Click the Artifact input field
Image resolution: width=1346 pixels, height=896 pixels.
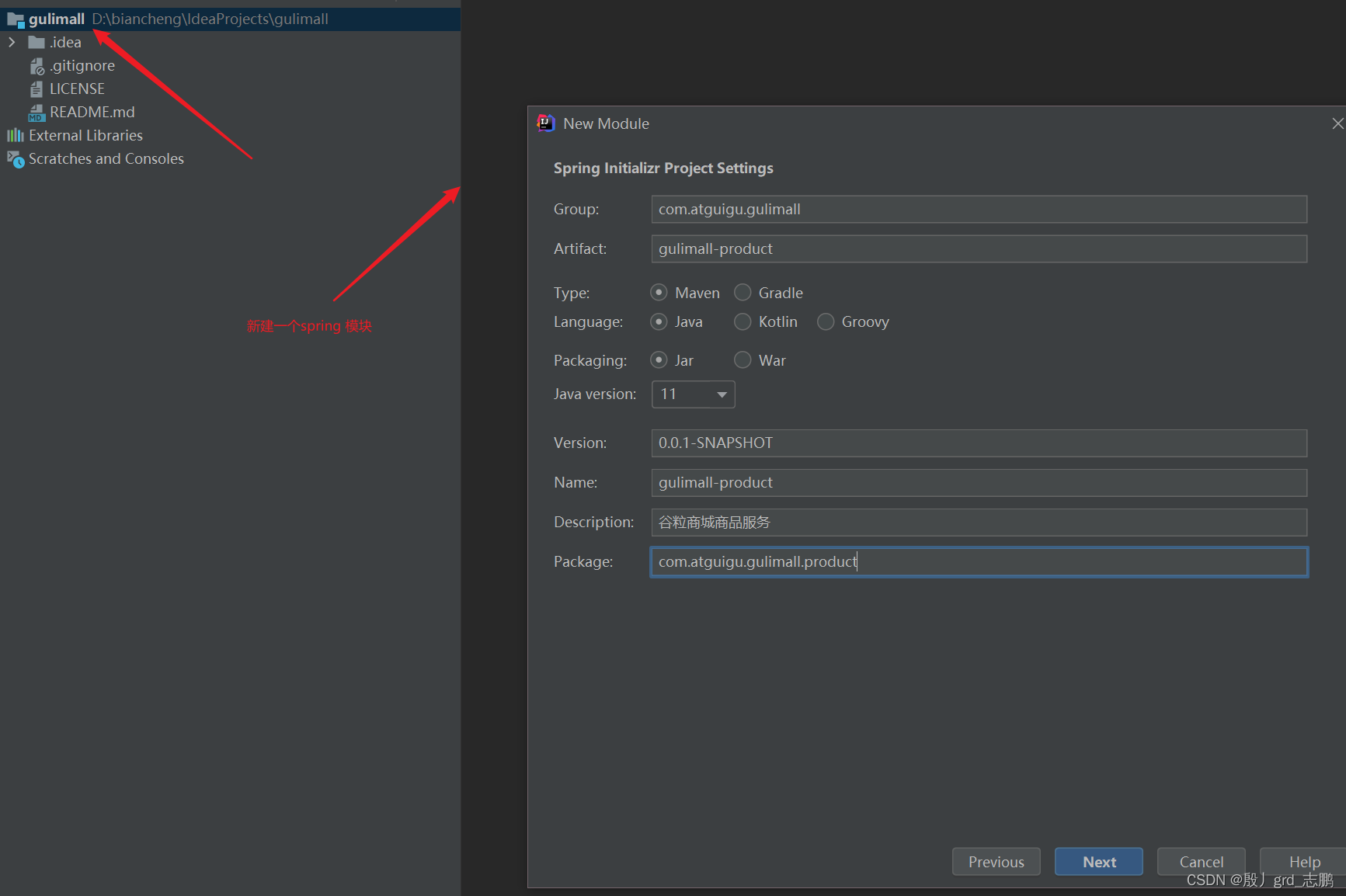[x=979, y=249]
